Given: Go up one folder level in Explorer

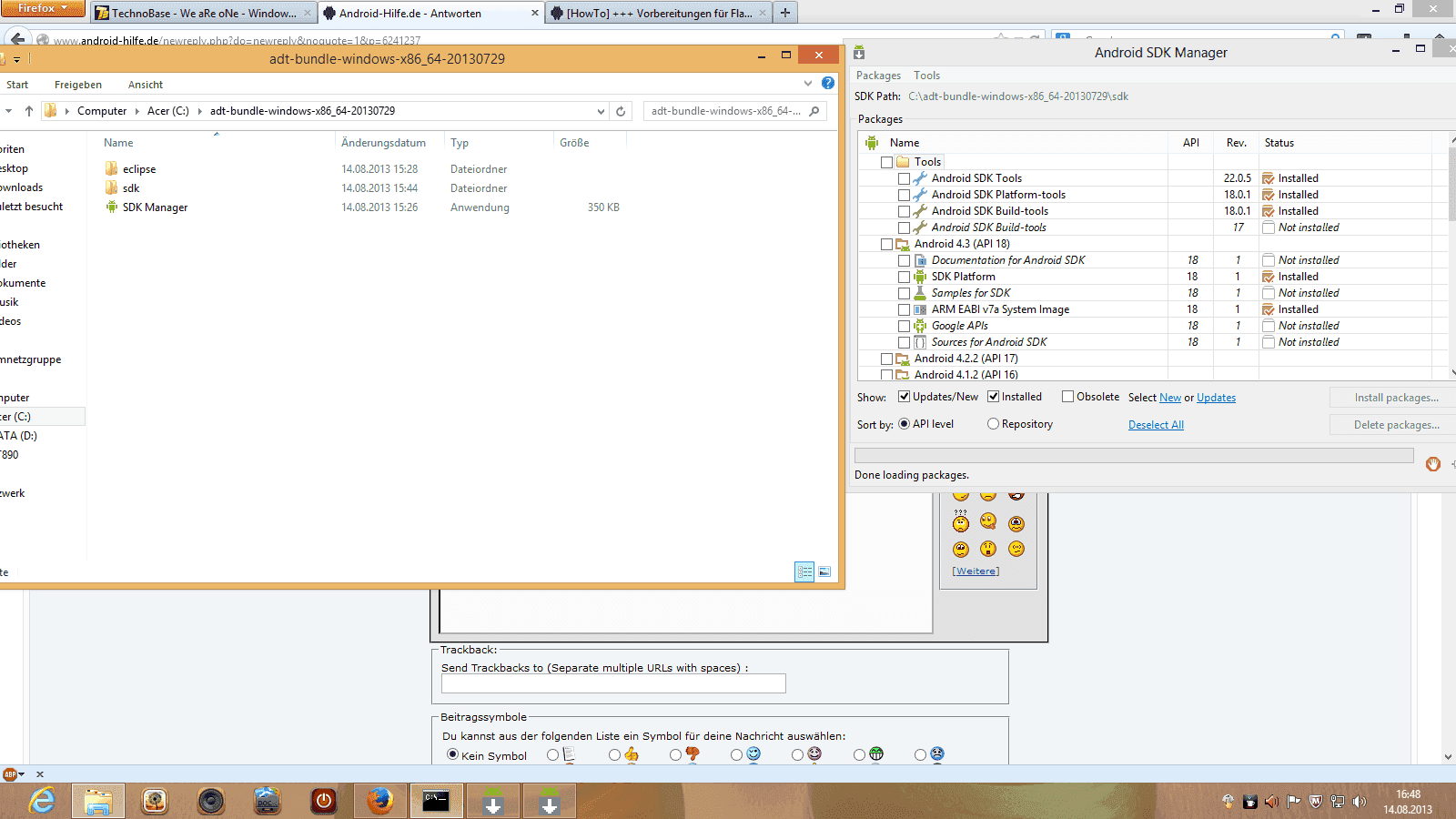Looking at the screenshot, I should 29,111.
